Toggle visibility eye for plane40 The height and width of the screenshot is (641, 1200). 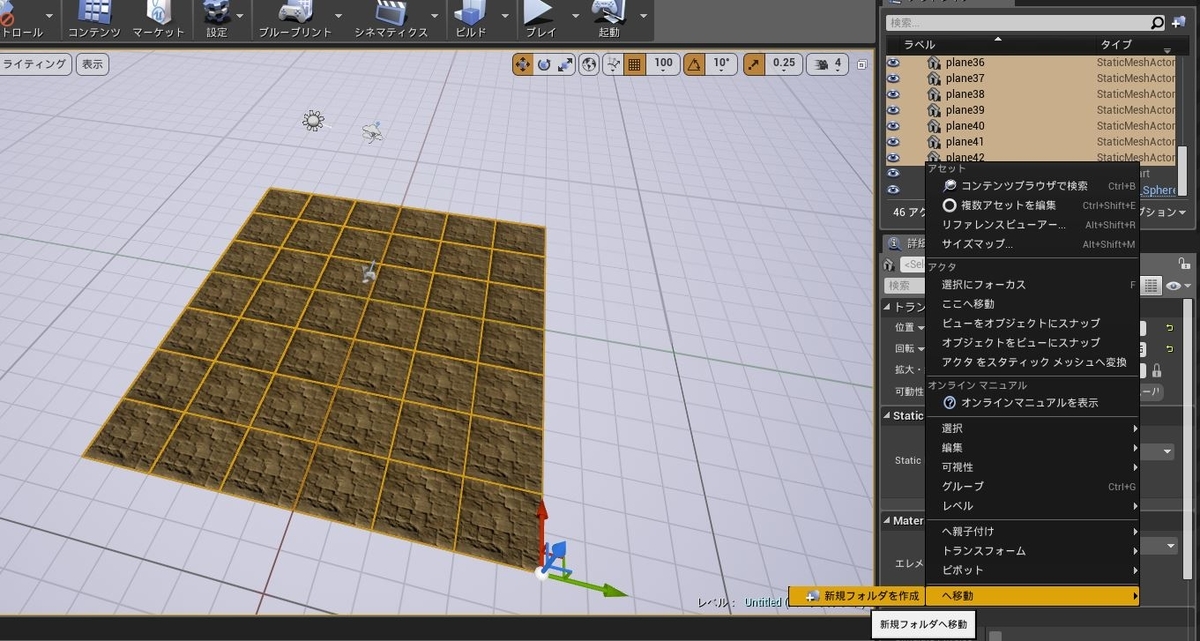894,126
